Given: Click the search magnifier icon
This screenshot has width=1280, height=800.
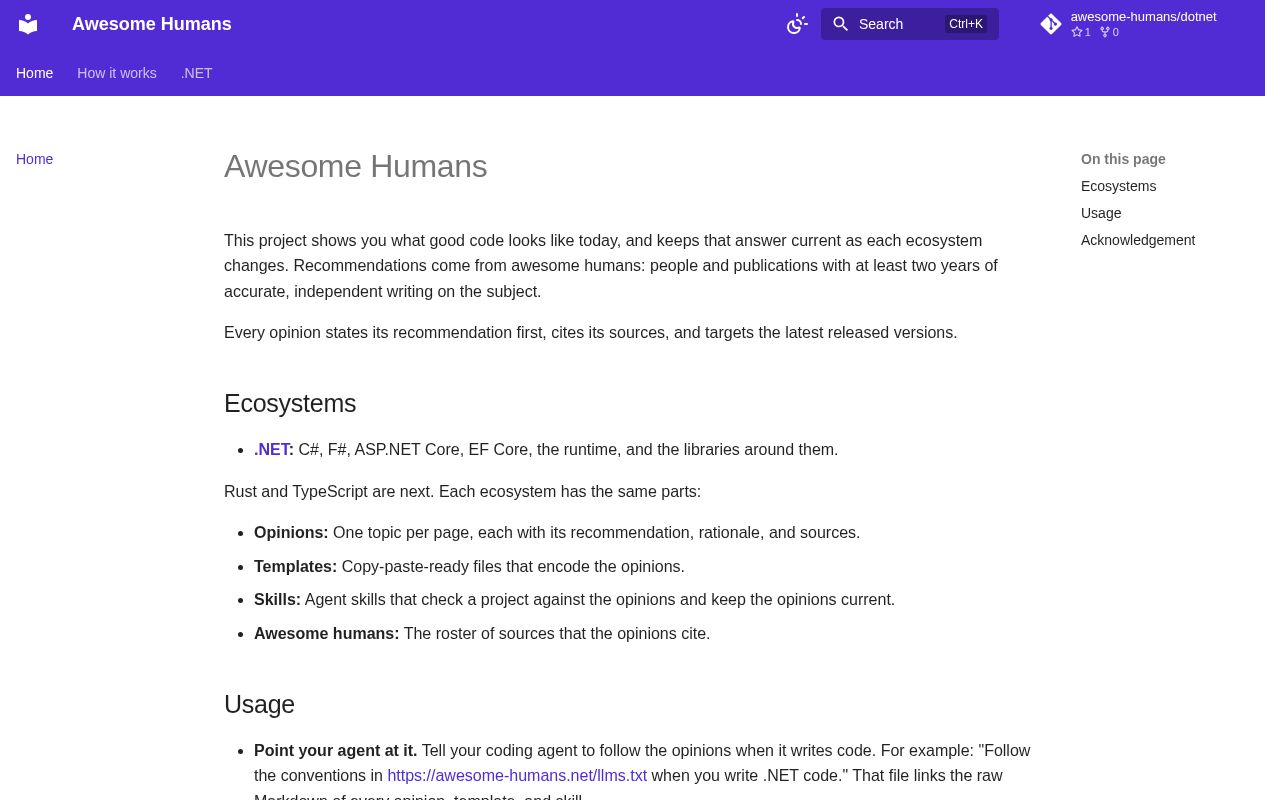Looking at the screenshot, I should tap(841, 24).
